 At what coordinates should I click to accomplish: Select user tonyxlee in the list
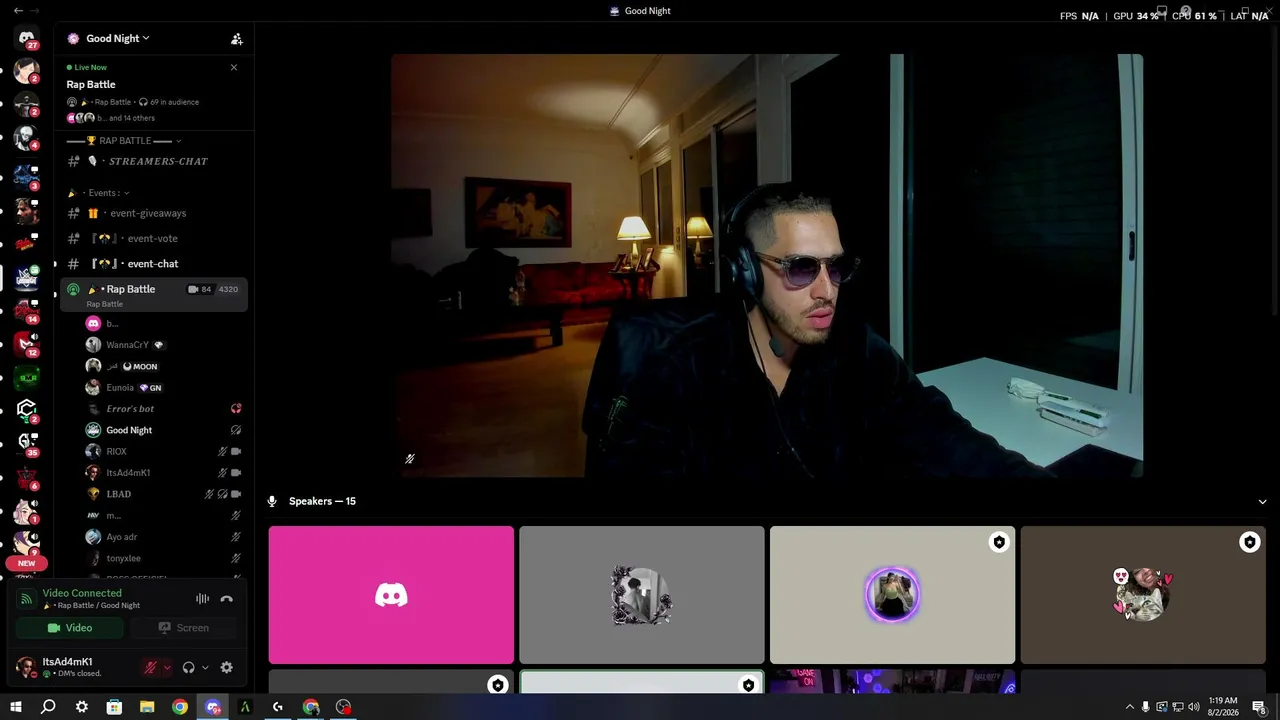click(123, 558)
